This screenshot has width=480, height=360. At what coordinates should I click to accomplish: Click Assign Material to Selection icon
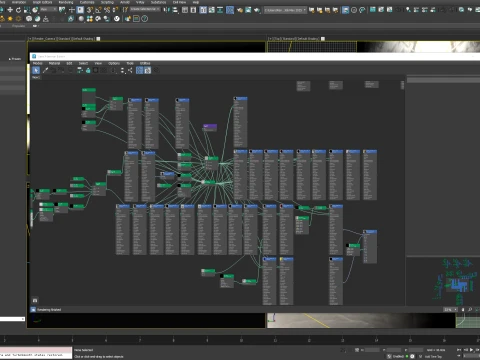point(62,70)
